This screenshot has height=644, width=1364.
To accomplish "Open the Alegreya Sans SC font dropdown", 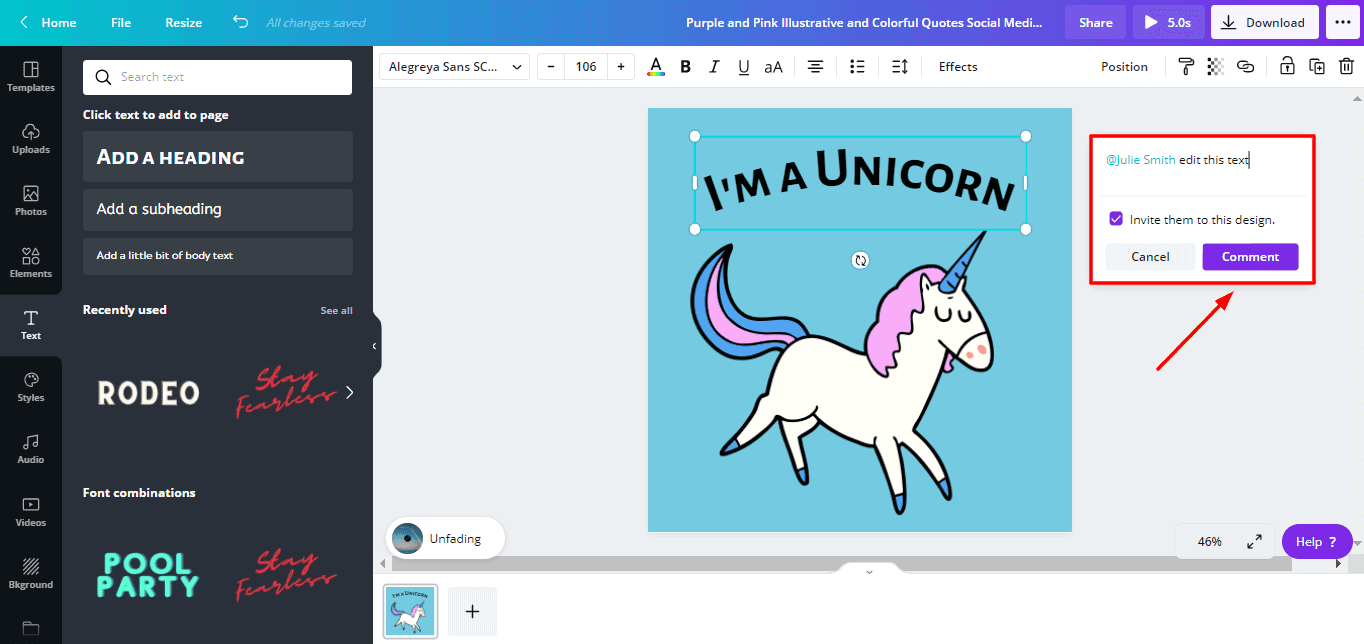I will pyautogui.click(x=455, y=67).
